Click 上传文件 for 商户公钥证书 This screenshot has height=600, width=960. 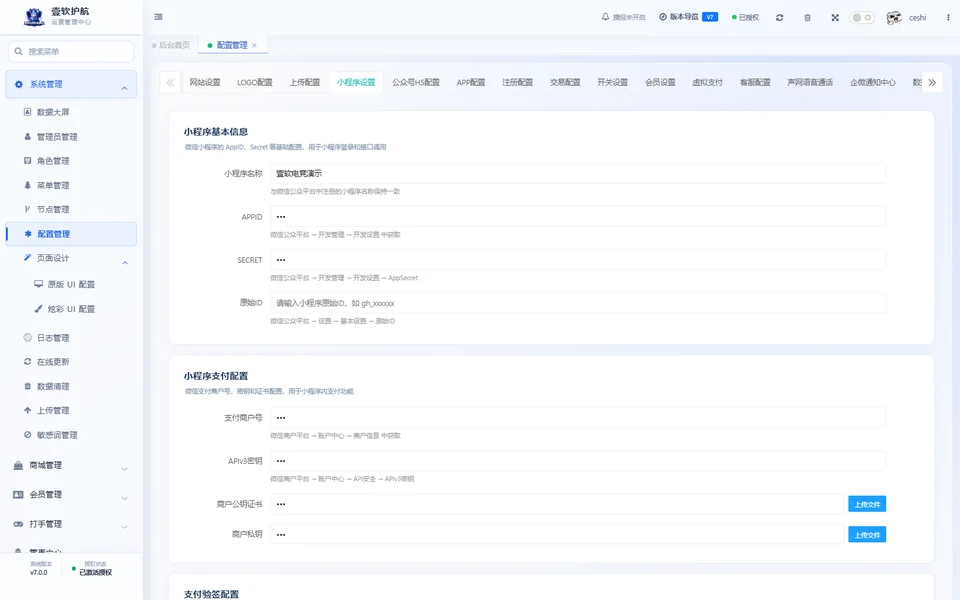pos(867,504)
